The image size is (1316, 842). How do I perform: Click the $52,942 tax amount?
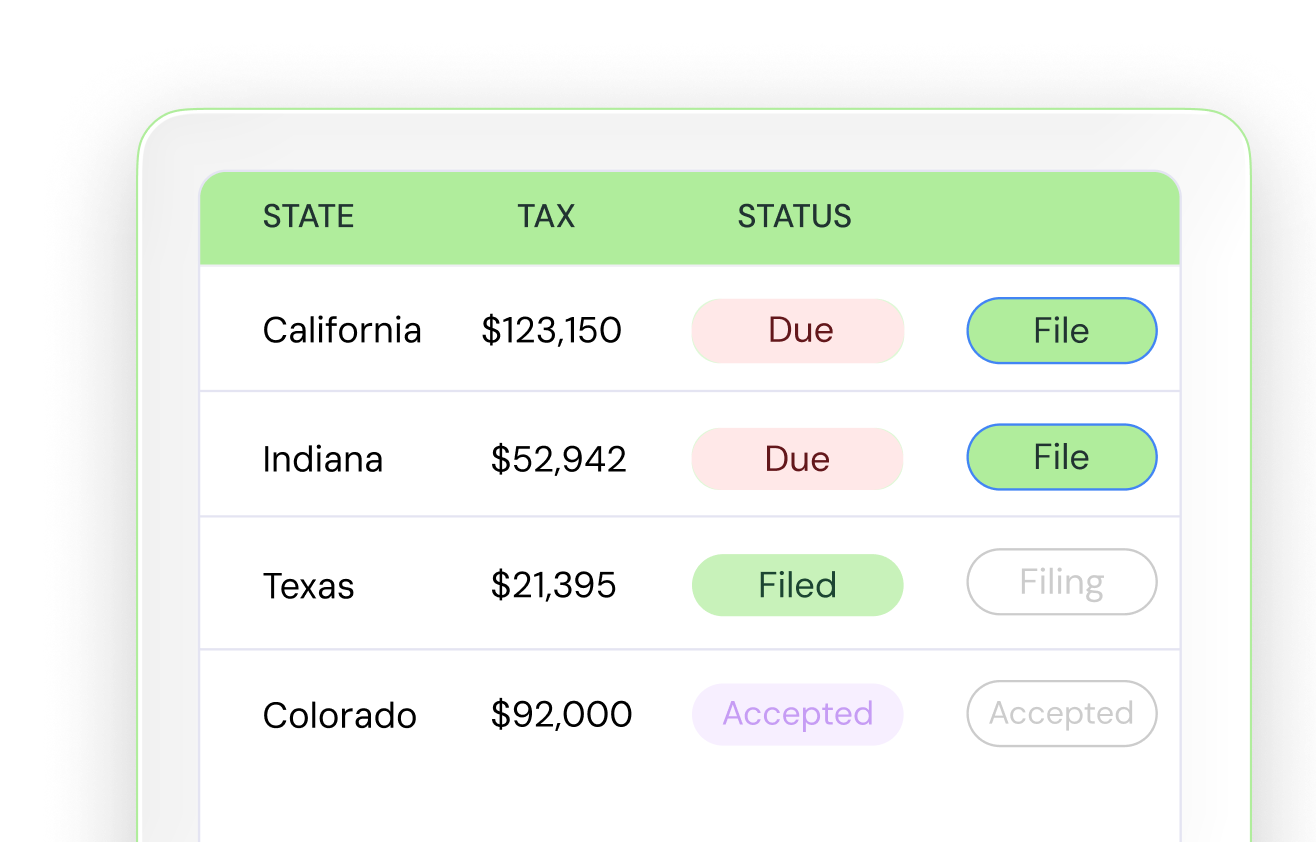[558, 459]
